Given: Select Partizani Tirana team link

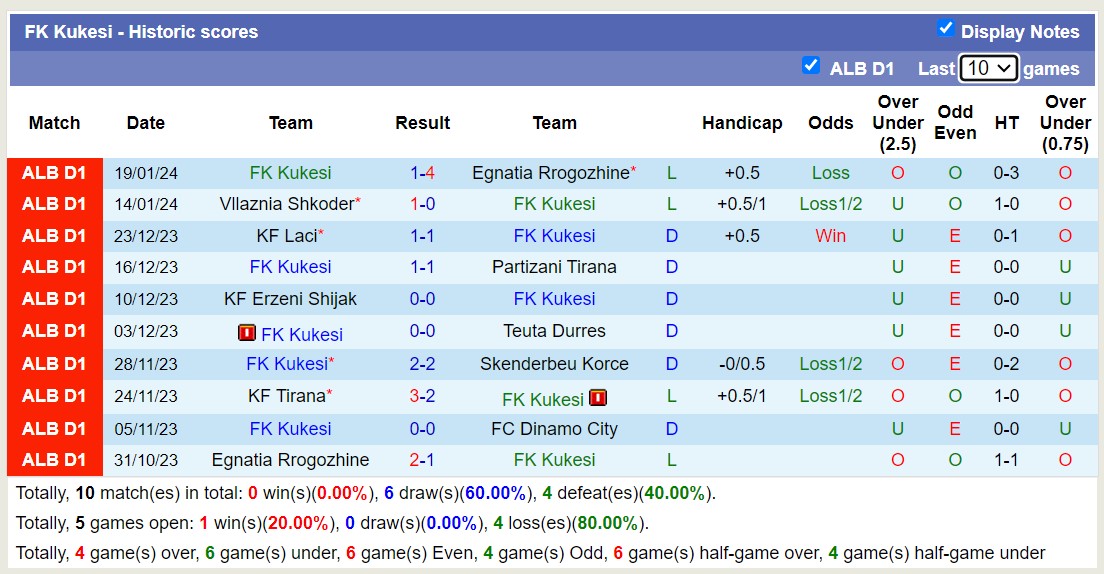Looking at the screenshot, I should pyautogui.click(x=554, y=267).
